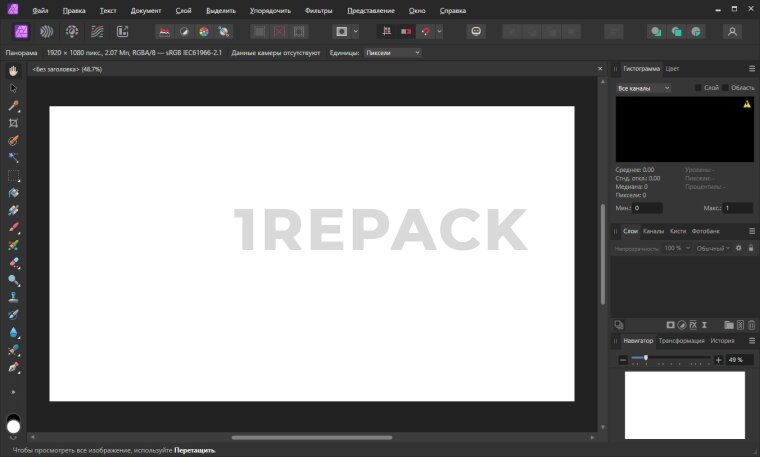Select the Crop tool
This screenshot has height=457, width=760.
point(13,123)
